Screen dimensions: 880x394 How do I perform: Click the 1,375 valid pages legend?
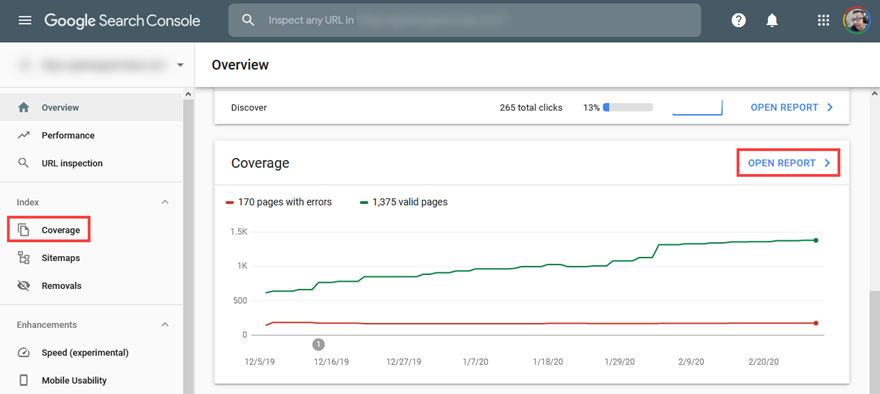tap(404, 202)
